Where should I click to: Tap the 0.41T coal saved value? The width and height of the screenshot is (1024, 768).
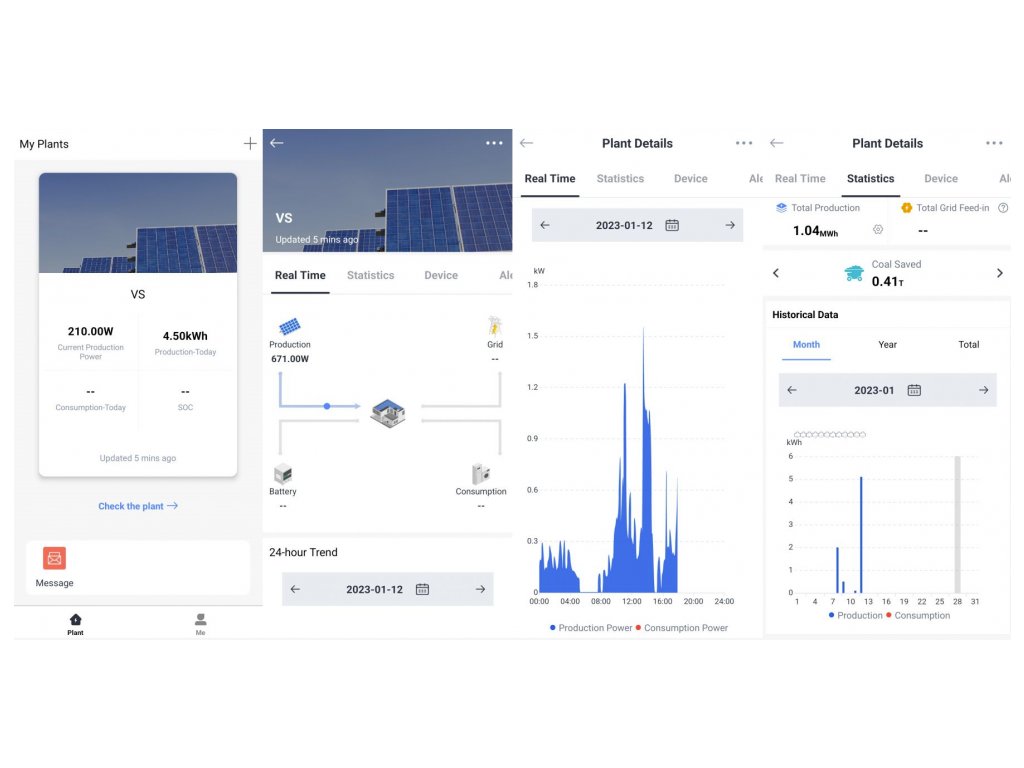tap(888, 281)
